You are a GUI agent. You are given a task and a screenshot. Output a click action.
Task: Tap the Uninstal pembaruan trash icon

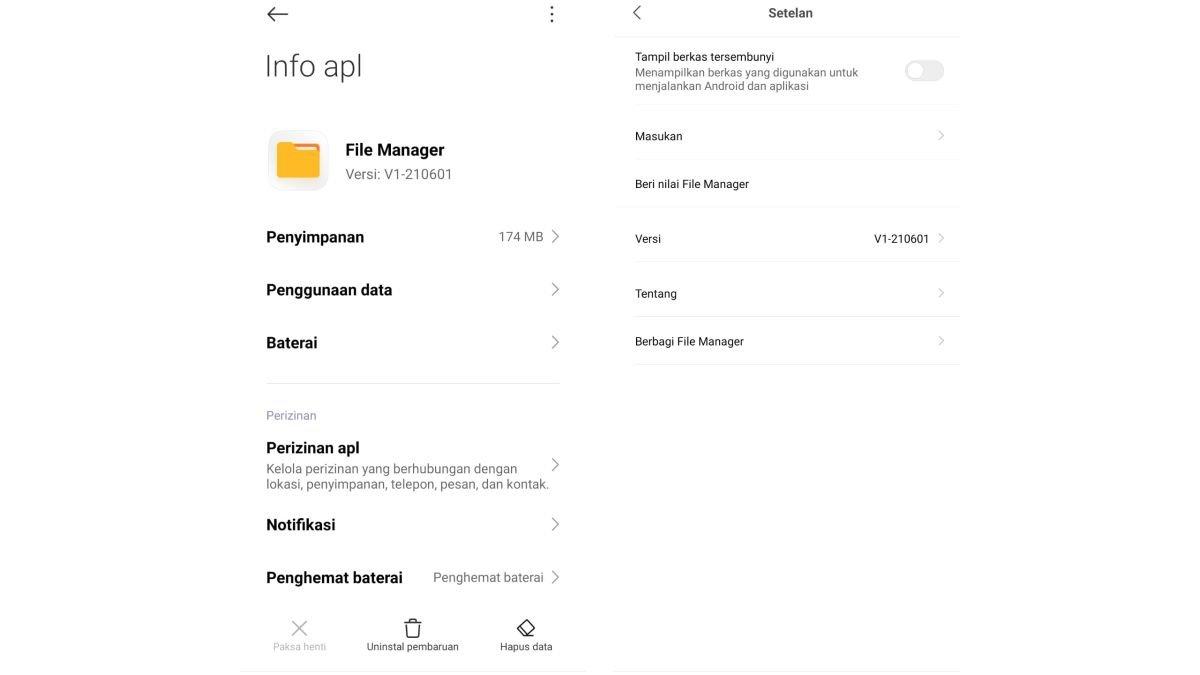[412, 628]
